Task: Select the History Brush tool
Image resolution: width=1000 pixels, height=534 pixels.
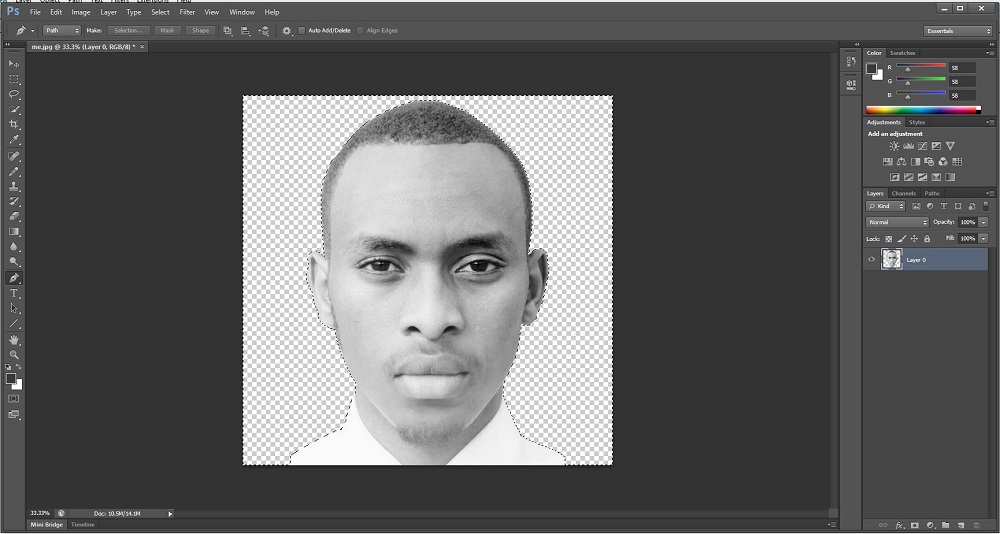Action: click(13, 202)
